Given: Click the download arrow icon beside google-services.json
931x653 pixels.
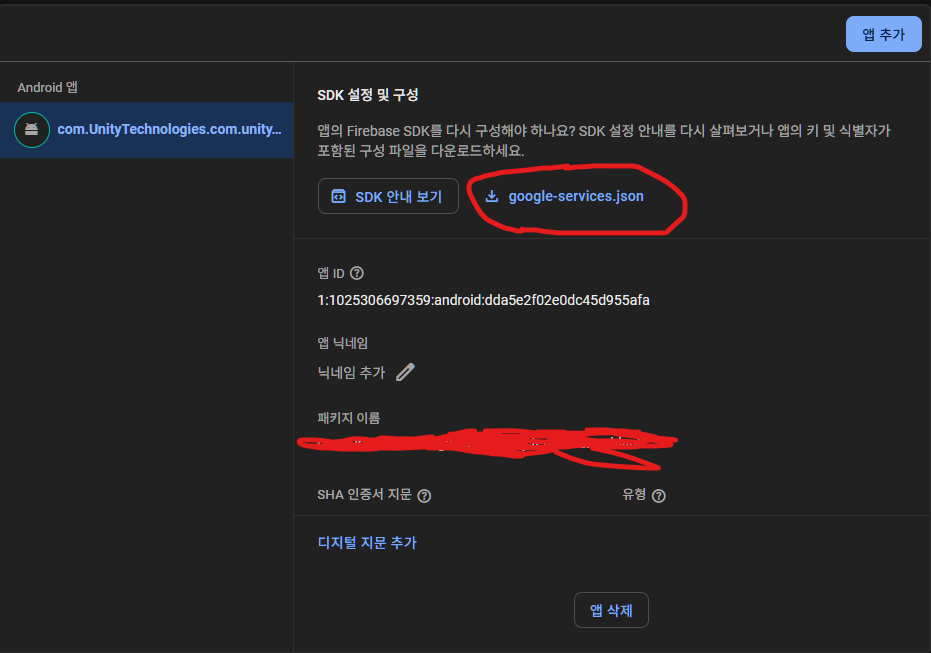Looking at the screenshot, I should coord(492,196).
